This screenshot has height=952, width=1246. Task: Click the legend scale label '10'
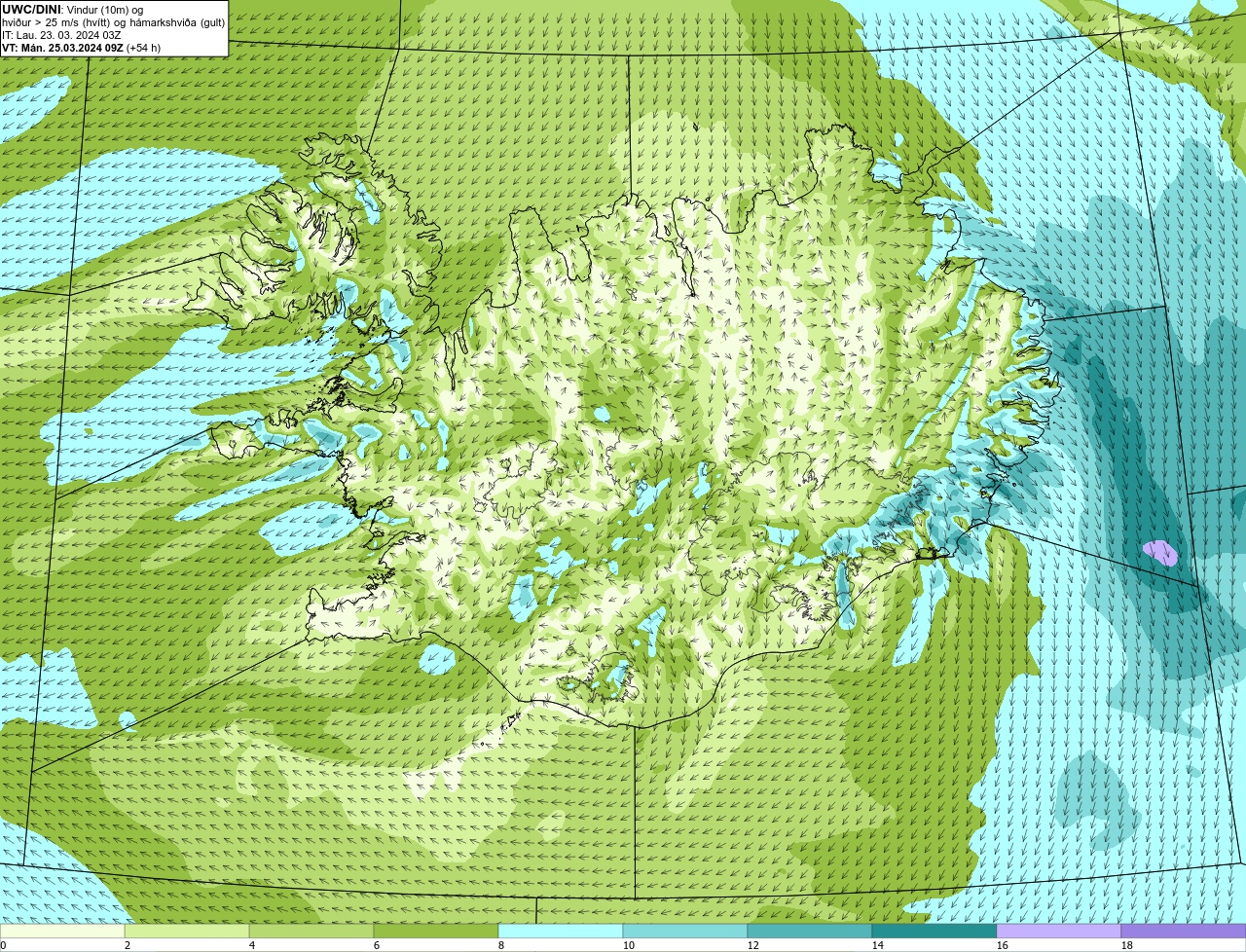[x=629, y=945]
